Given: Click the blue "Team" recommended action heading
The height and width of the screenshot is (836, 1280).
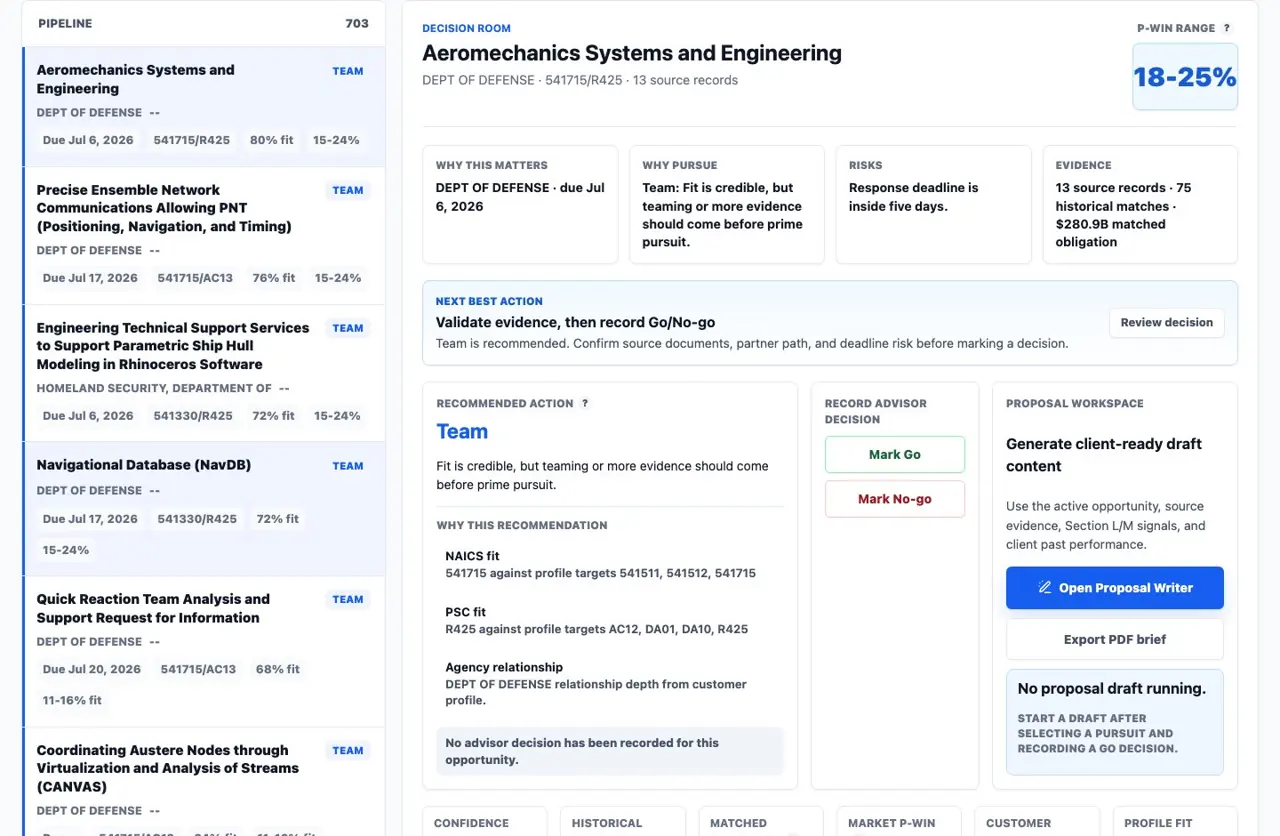Looking at the screenshot, I should pyautogui.click(x=462, y=432).
